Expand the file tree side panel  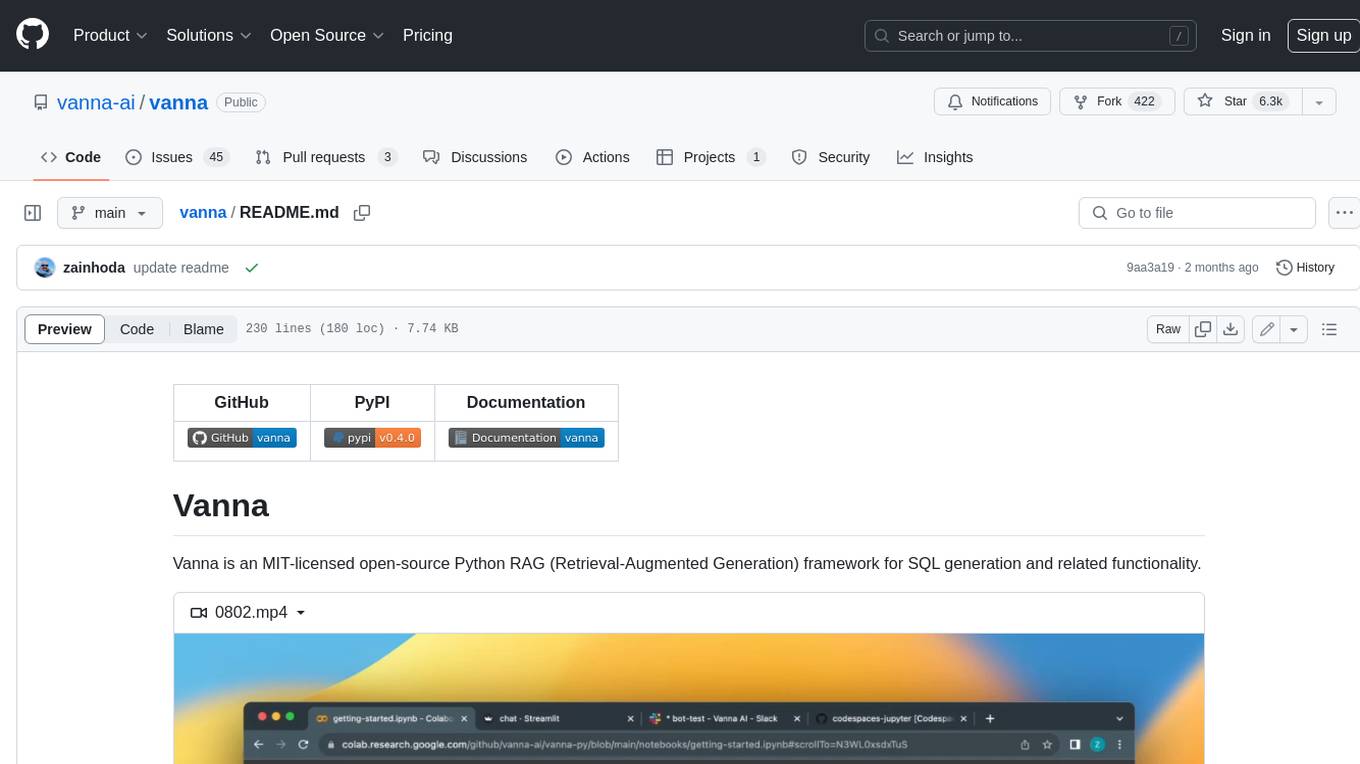click(x=33, y=213)
